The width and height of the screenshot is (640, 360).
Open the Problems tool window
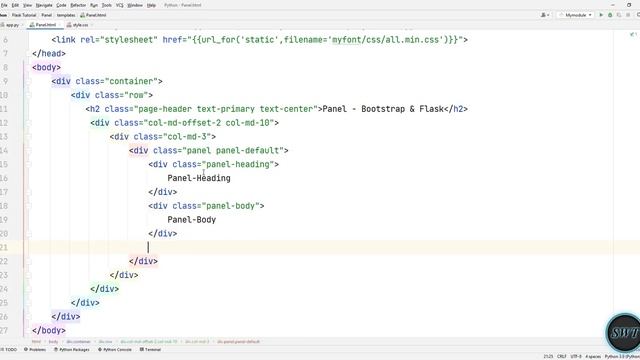point(35,350)
